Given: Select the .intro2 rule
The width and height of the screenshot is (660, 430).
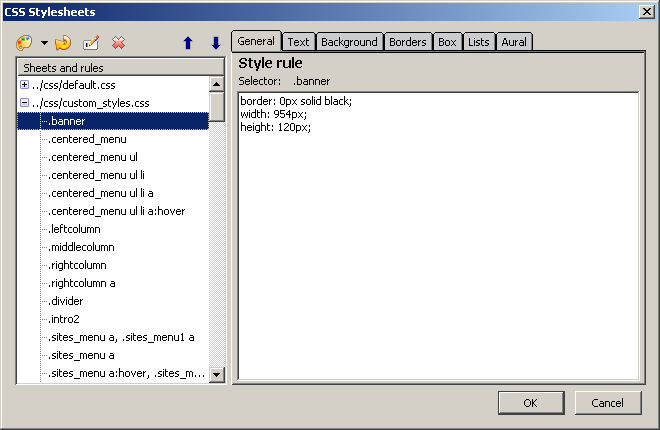Looking at the screenshot, I should 64,319.
